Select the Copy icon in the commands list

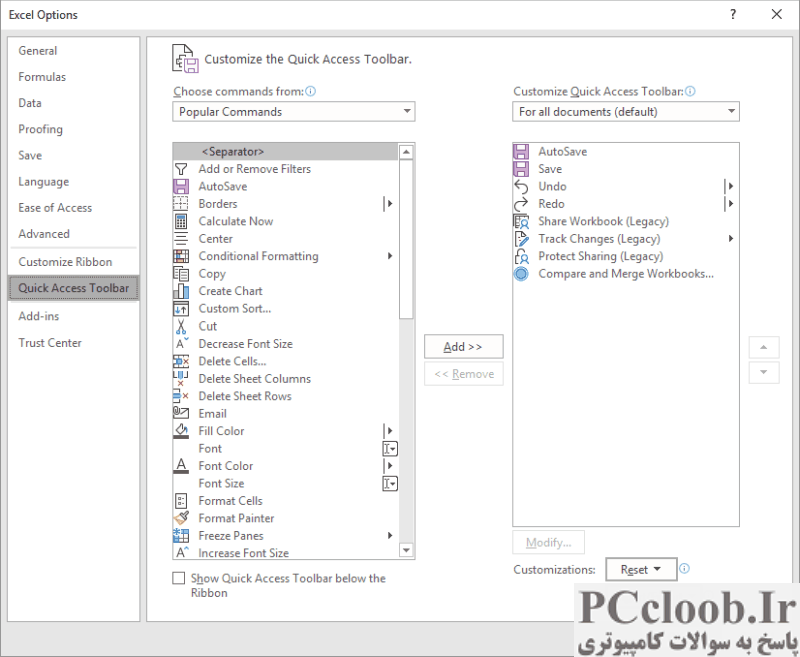181,274
